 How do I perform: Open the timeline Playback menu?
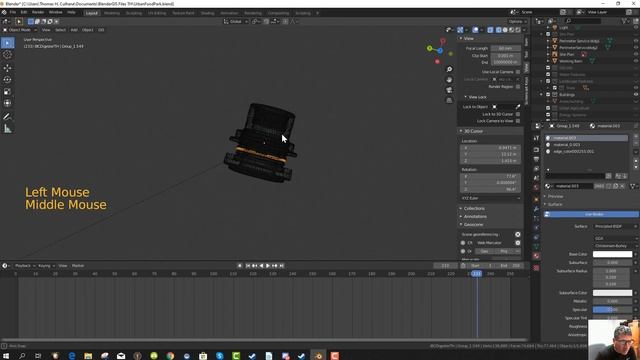click(x=24, y=266)
